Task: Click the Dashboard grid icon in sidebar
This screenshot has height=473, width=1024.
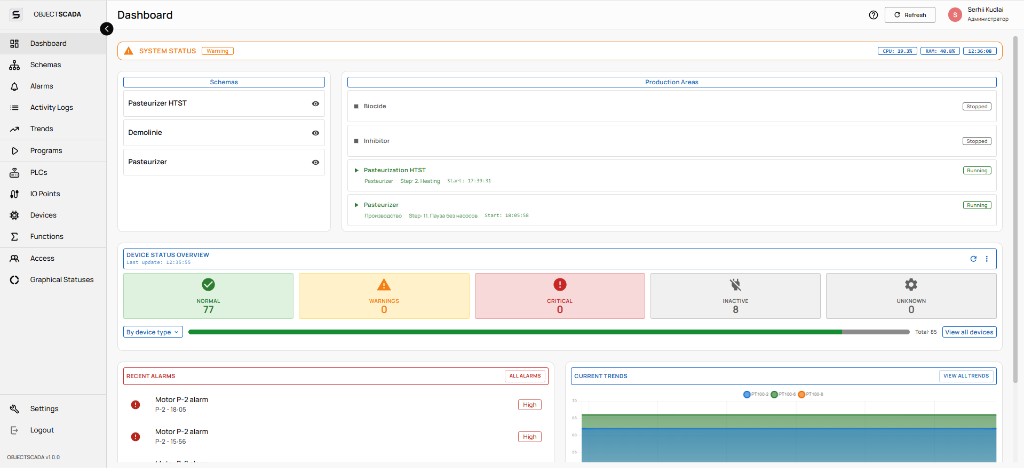Action: tap(14, 44)
